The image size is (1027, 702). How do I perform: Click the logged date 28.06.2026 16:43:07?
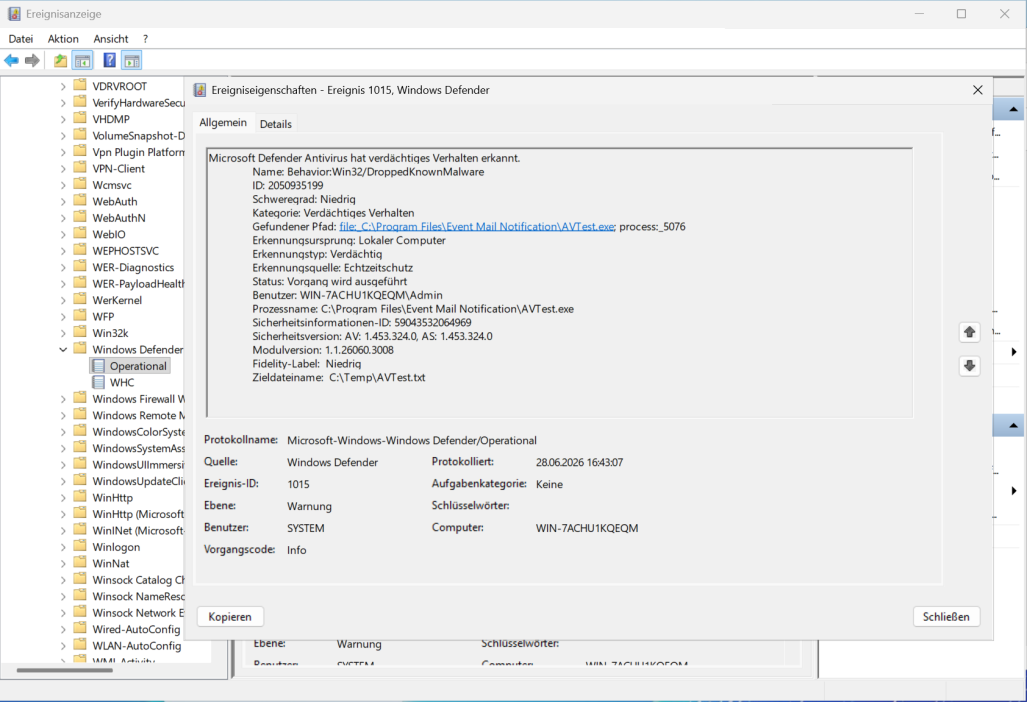click(x=579, y=462)
